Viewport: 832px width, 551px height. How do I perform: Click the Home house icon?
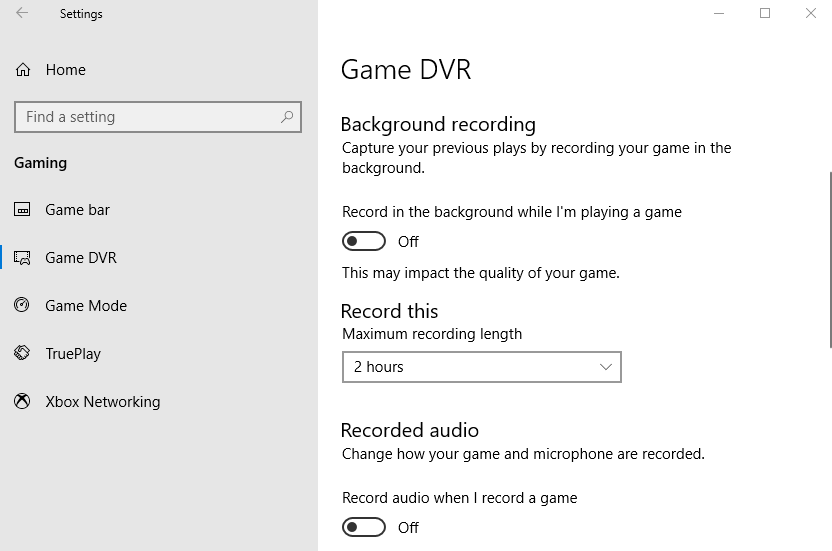pyautogui.click(x=23, y=70)
